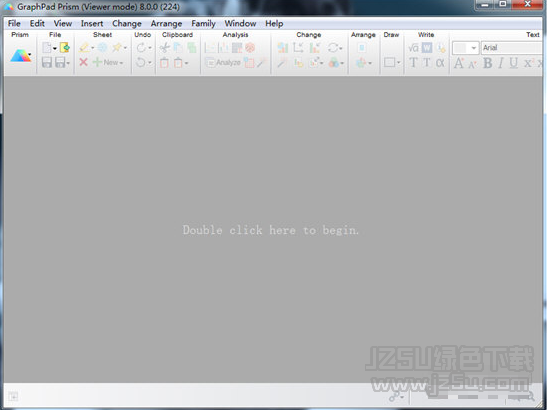This screenshot has height=410, width=547.
Task: Click the magic wand icon in Analysis group
Action: point(262,63)
